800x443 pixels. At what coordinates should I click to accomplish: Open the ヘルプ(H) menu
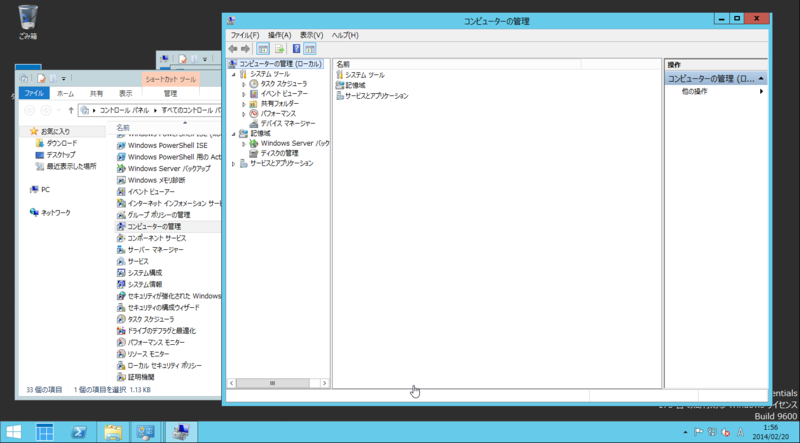[345, 35]
